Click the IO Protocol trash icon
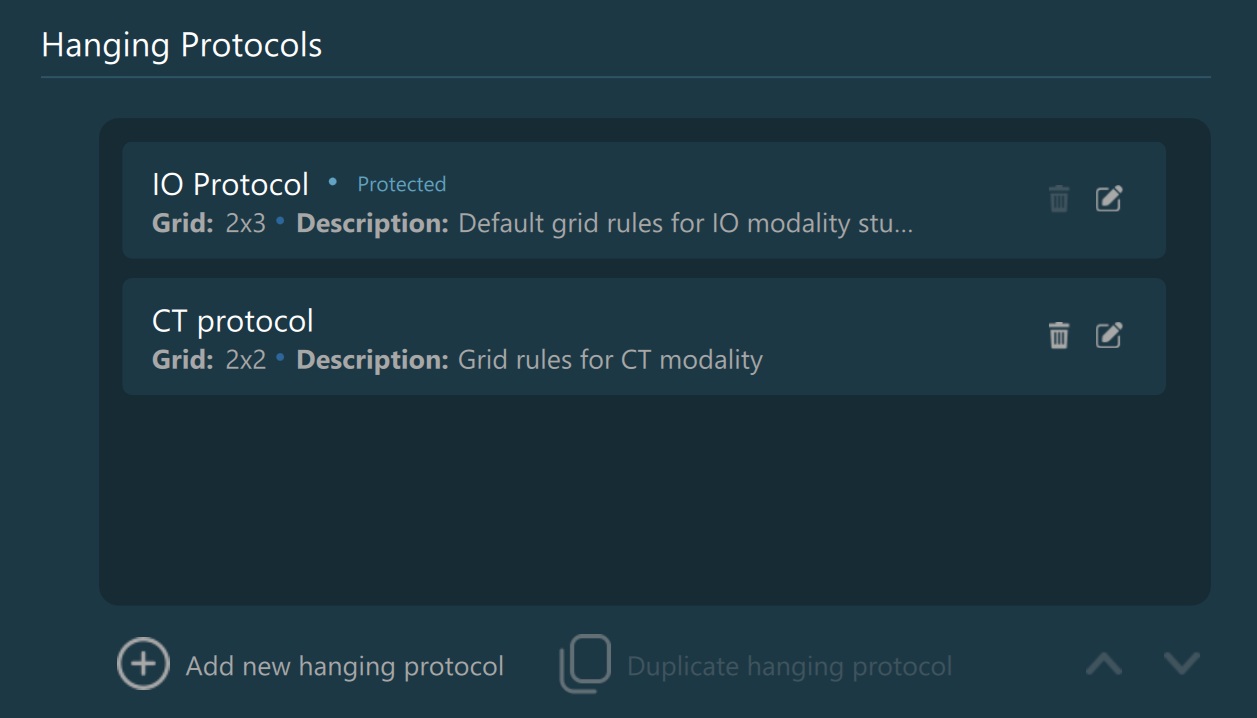Image resolution: width=1257 pixels, height=718 pixels. pyautogui.click(x=1059, y=200)
